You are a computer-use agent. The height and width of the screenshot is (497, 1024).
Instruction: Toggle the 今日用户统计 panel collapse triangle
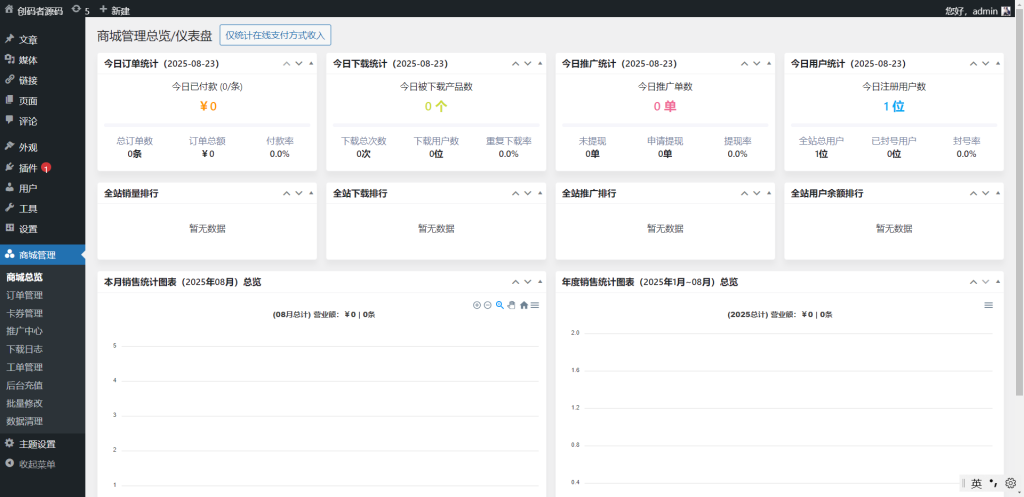pos(997,63)
